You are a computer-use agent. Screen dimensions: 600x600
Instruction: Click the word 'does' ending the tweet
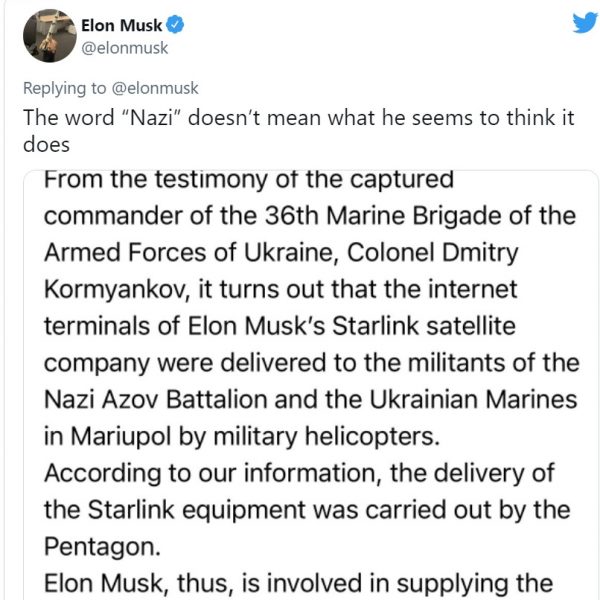tap(46, 145)
